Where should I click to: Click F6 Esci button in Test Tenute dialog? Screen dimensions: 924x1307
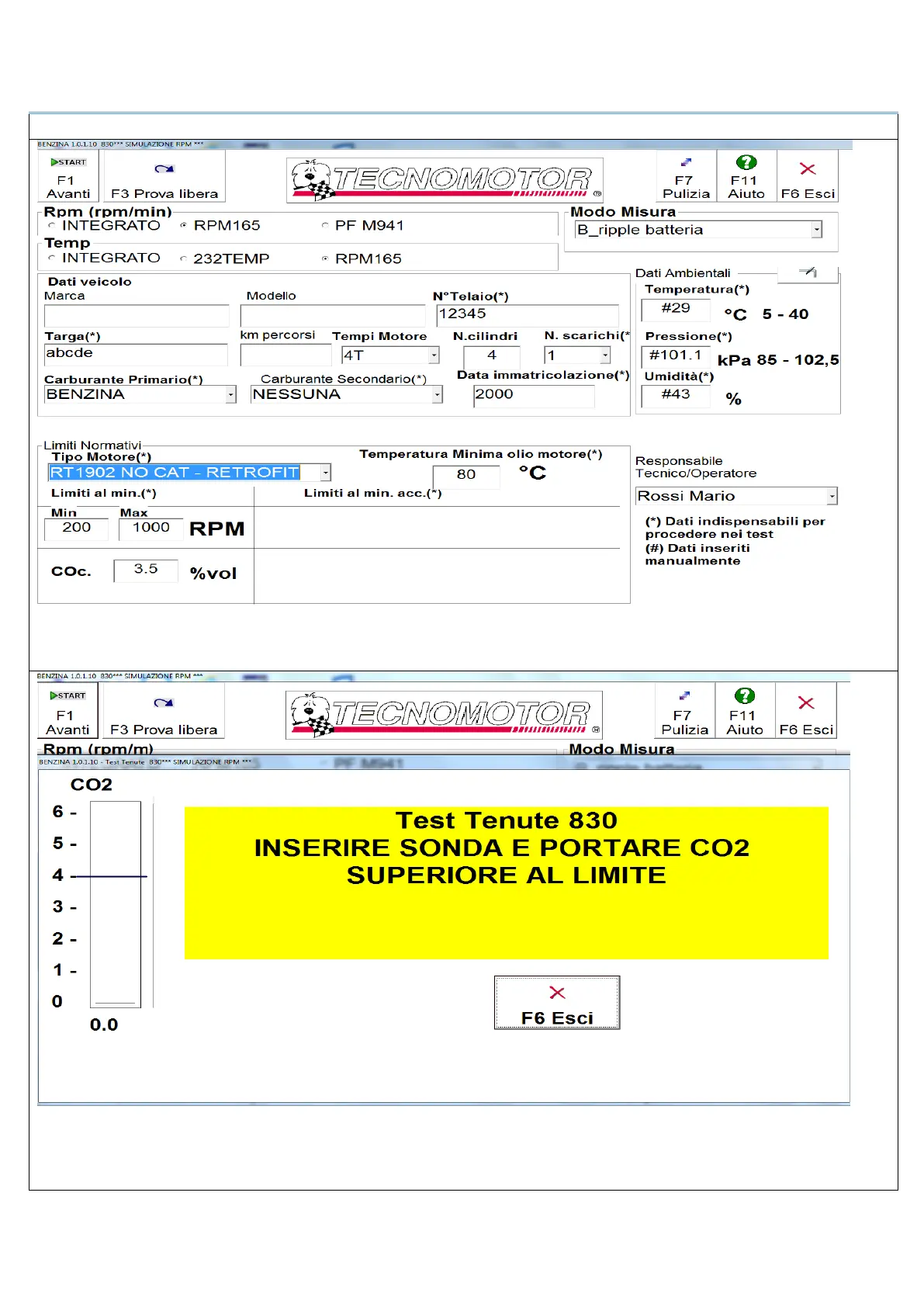pos(557,1003)
